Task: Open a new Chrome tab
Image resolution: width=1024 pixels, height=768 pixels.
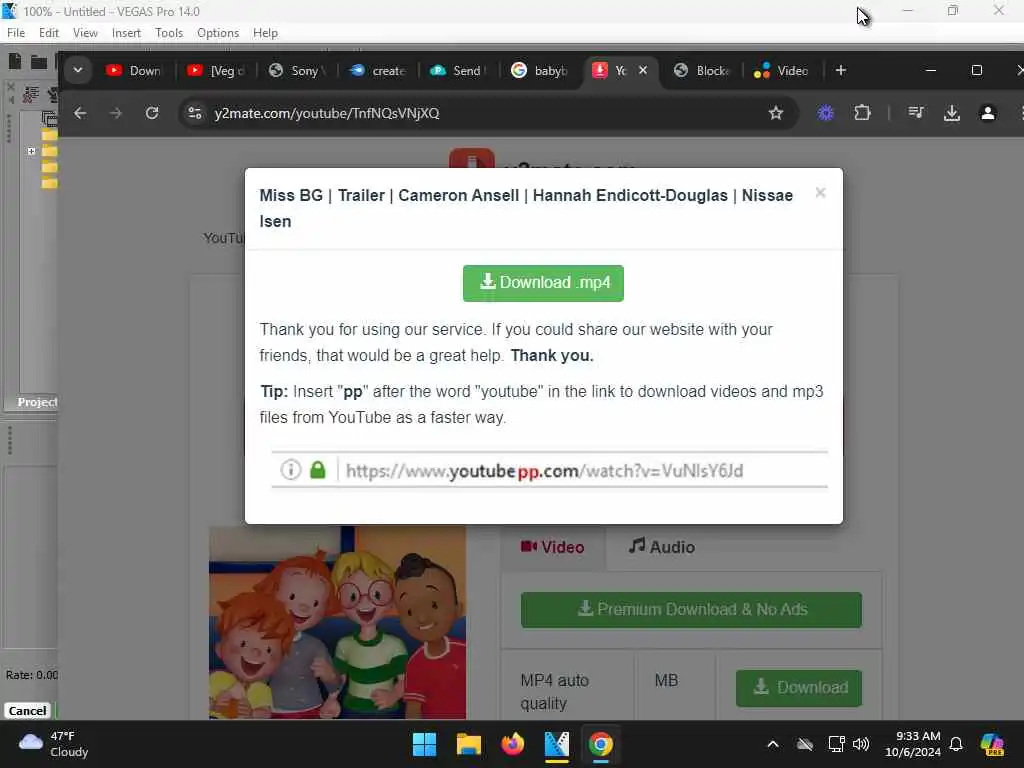Action: 840,70
